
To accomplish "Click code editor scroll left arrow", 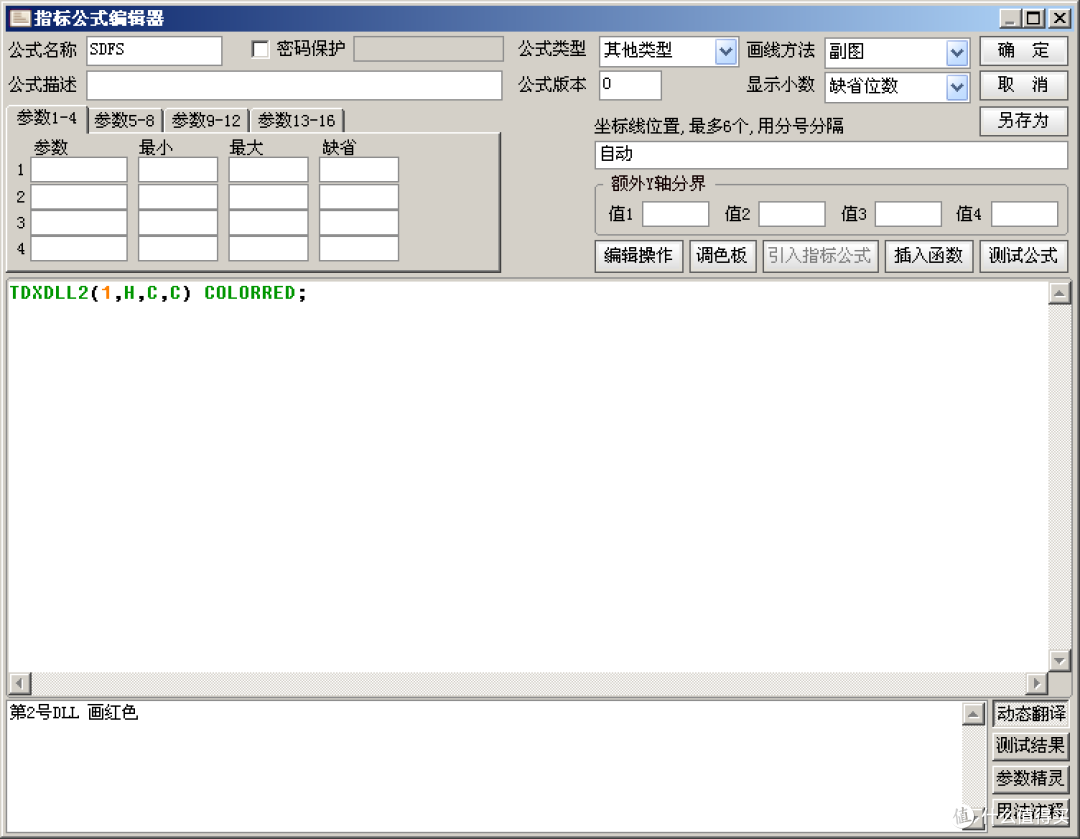I will click(19, 683).
